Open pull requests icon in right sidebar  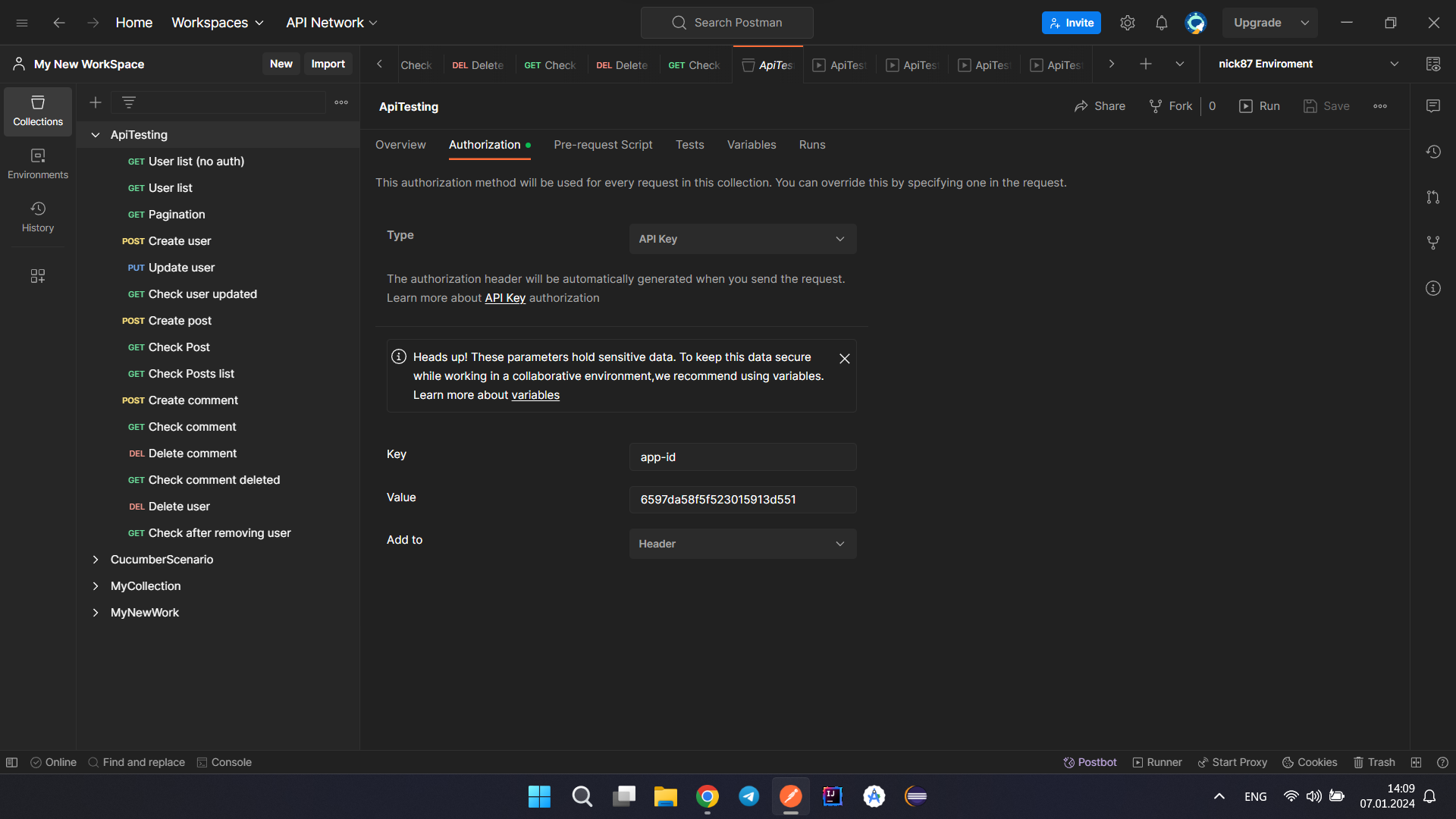pos(1433,197)
